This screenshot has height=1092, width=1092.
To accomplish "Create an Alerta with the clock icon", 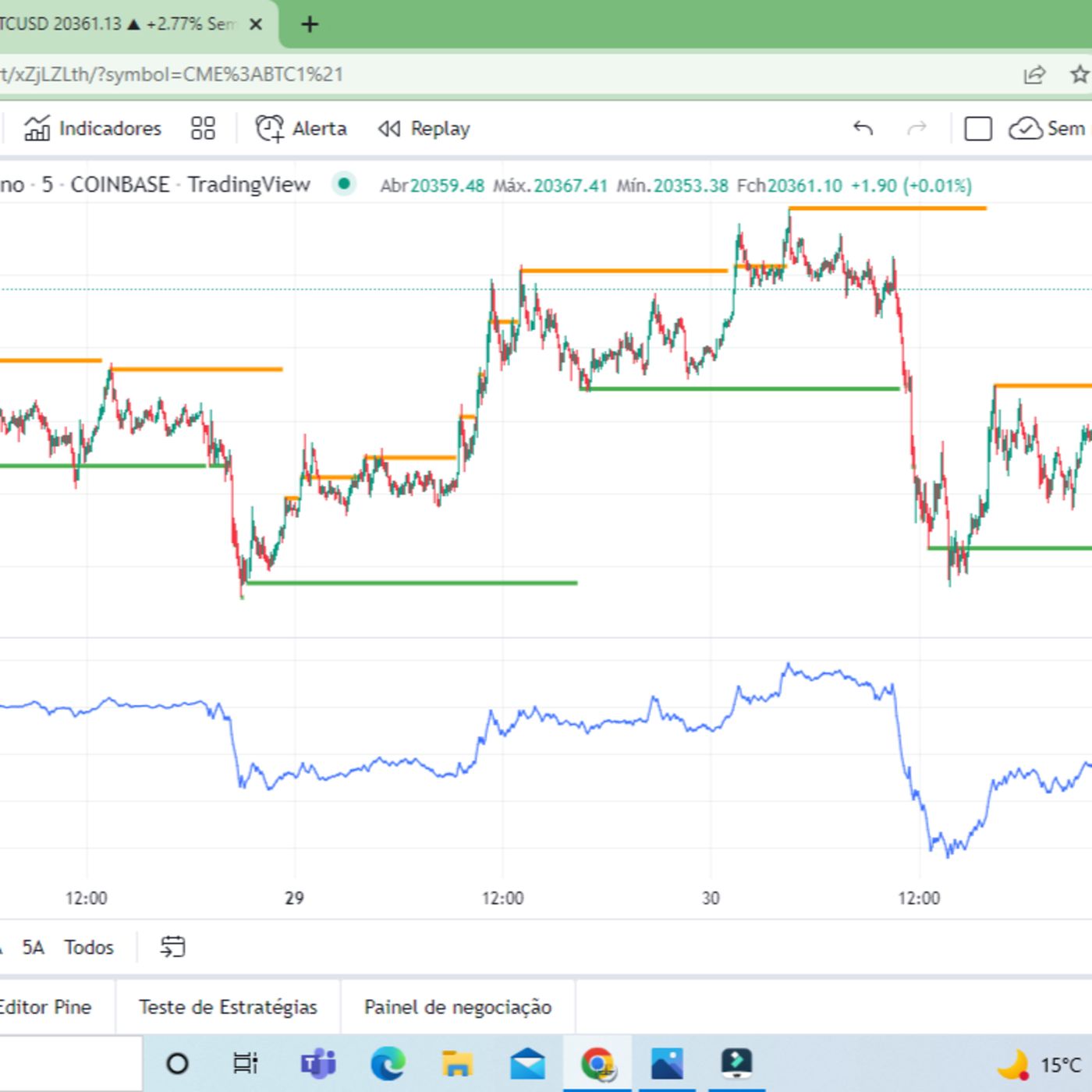I will tap(301, 129).
